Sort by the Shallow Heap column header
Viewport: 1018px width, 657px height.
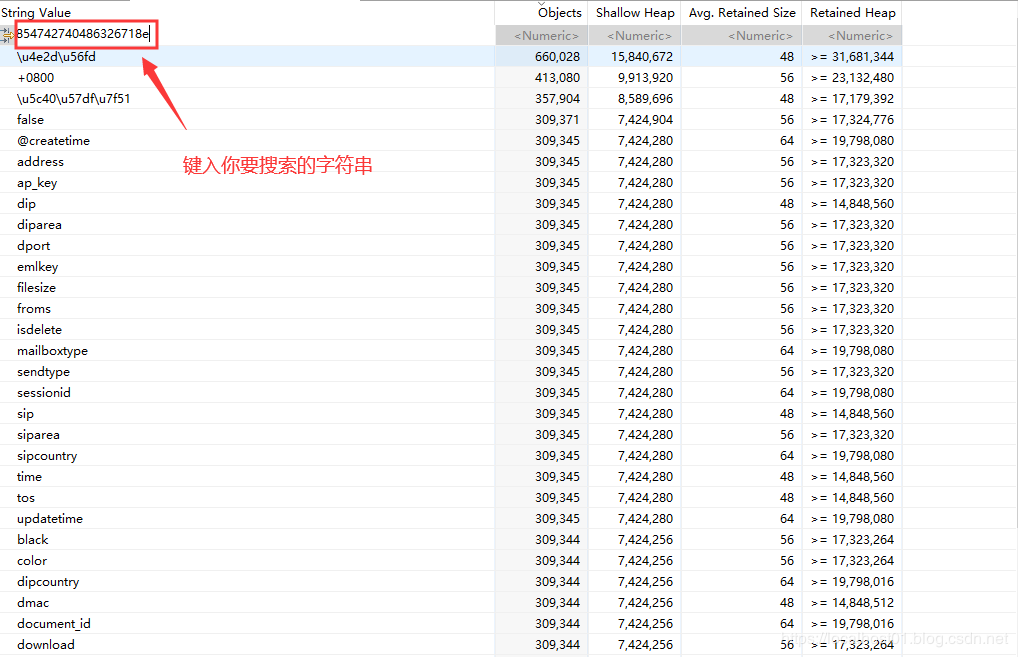635,13
